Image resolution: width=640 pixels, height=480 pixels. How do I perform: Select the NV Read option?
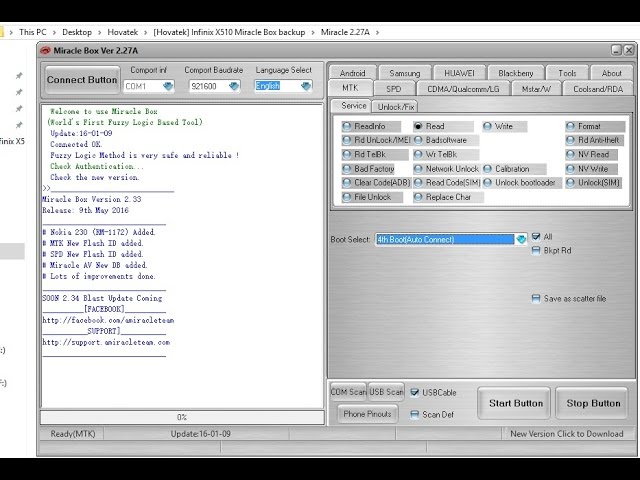[570, 154]
